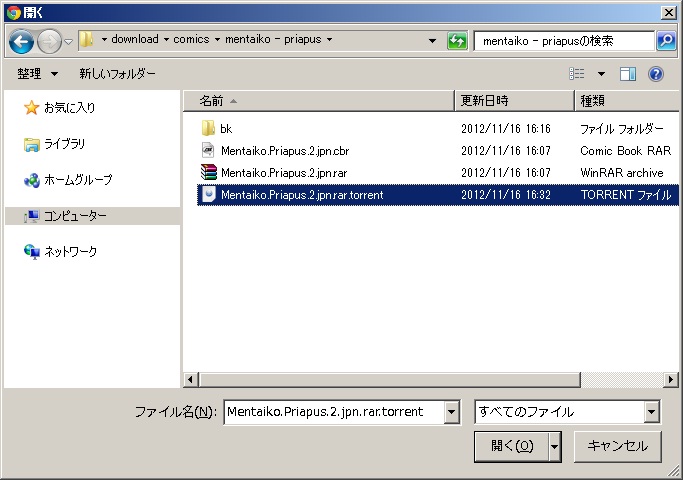This screenshot has height=480, width=683.
Task: Click the green refresh button
Action: 458,41
